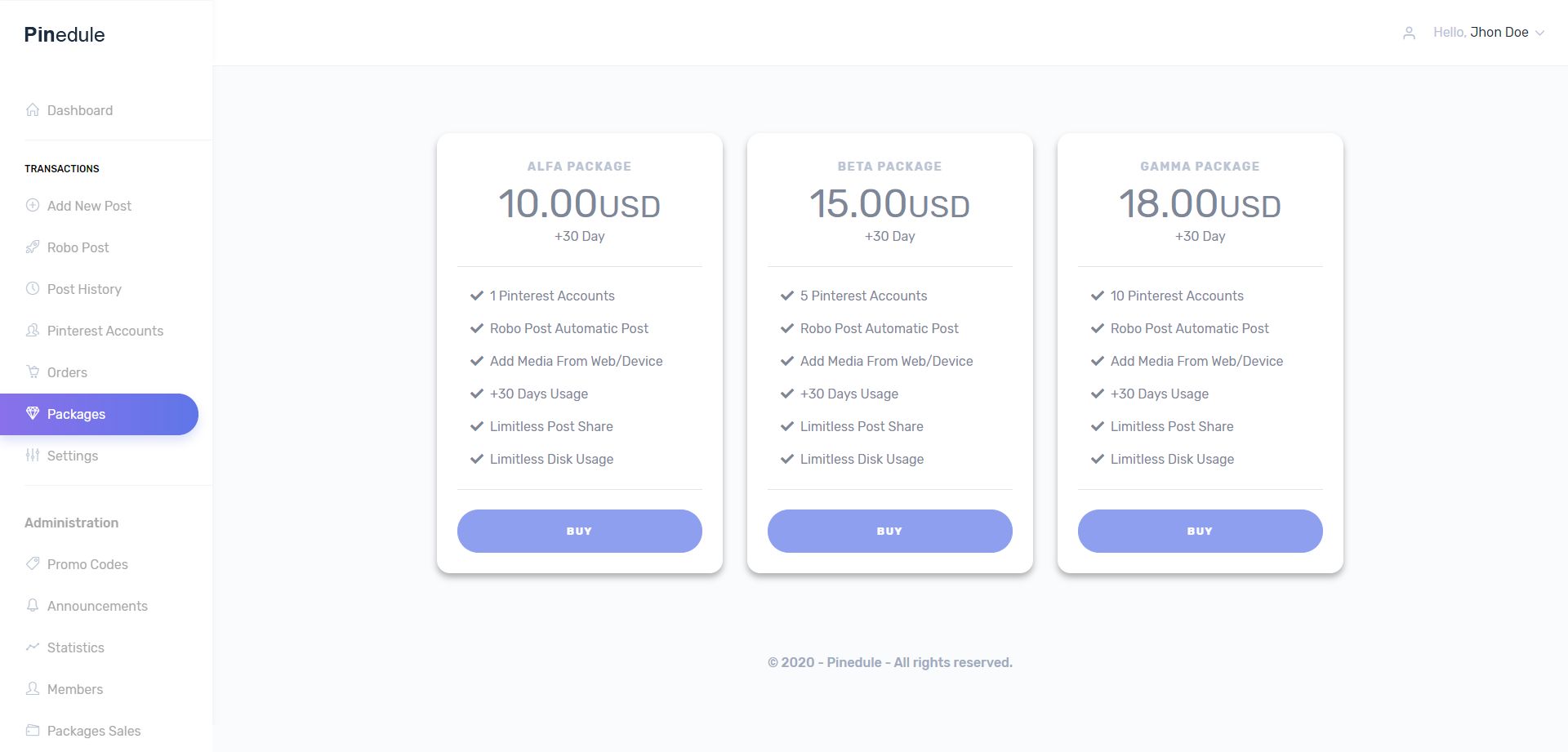1568x752 pixels.
Task: Buy the Beta Package
Action: 889,531
